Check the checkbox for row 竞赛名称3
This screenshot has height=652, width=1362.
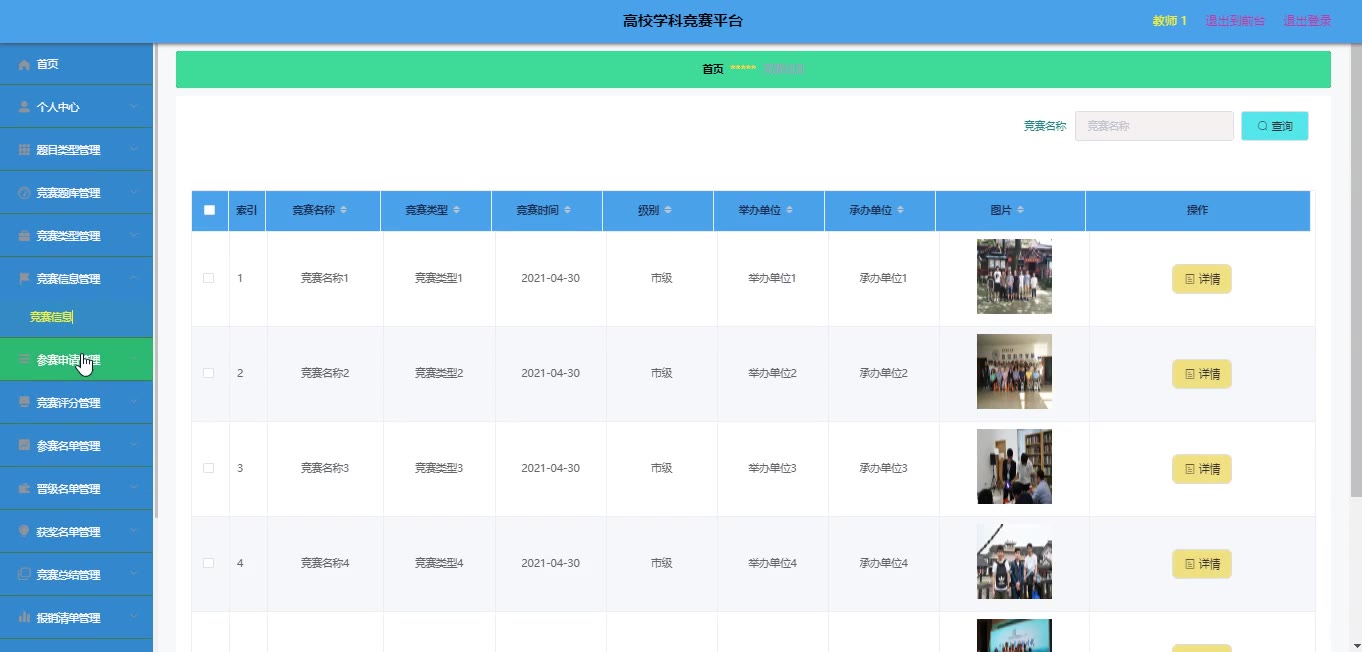click(x=209, y=468)
